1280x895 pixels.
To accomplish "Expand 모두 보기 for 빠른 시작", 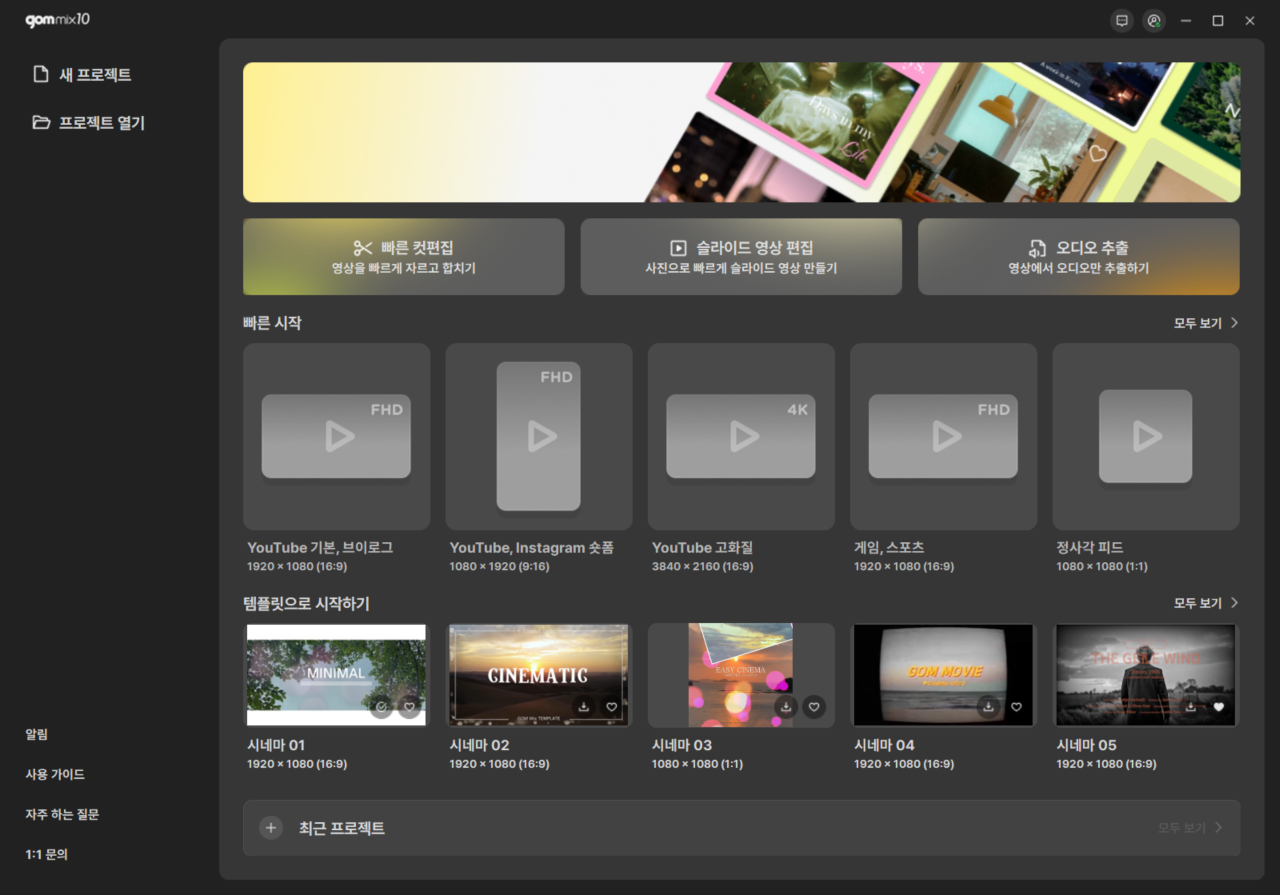I will (1207, 323).
